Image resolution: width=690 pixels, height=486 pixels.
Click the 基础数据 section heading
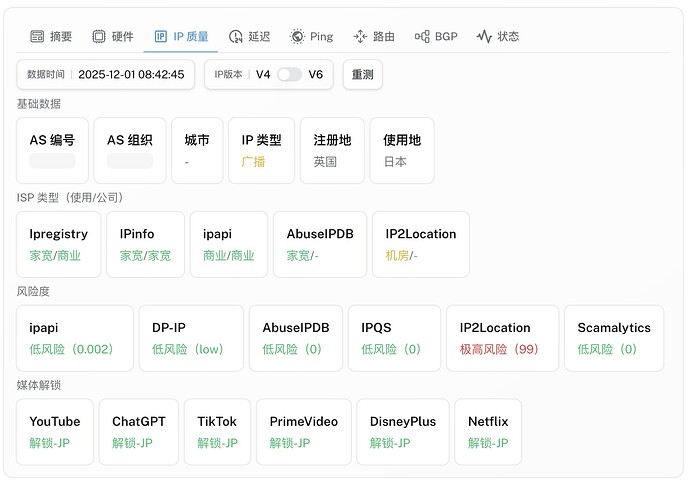[39, 104]
